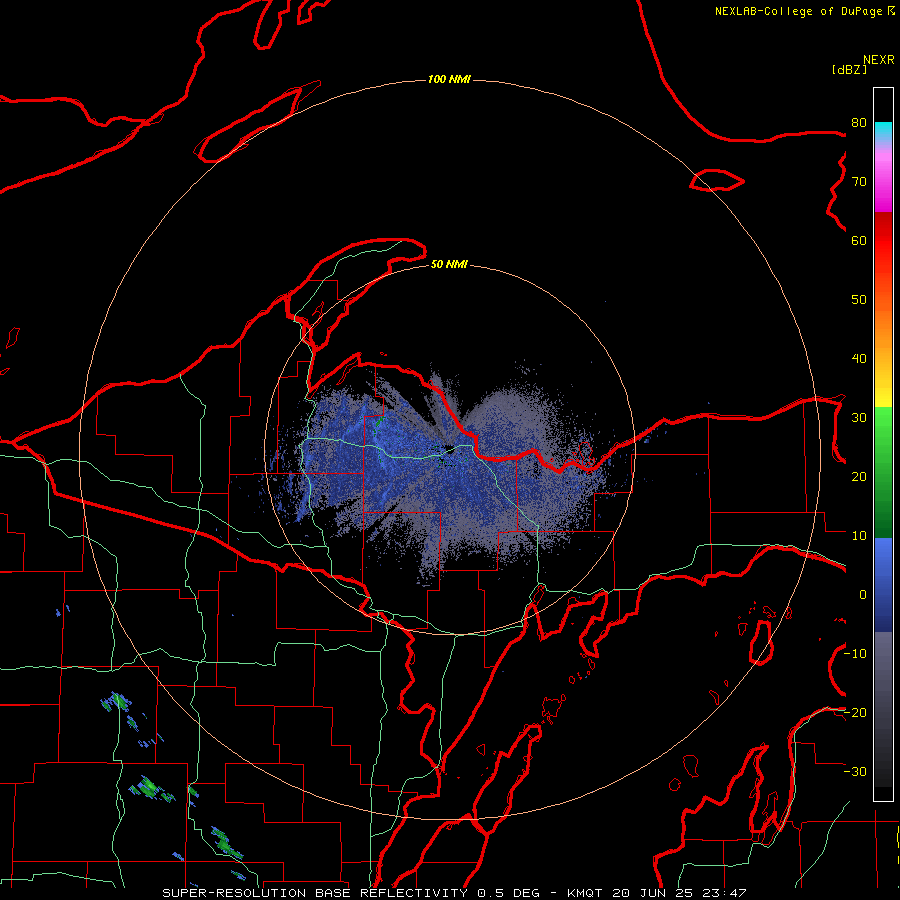Image resolution: width=900 pixels, height=900 pixels.
Task: Click the -10 value on the dBZ scale
Action: (x=855, y=654)
